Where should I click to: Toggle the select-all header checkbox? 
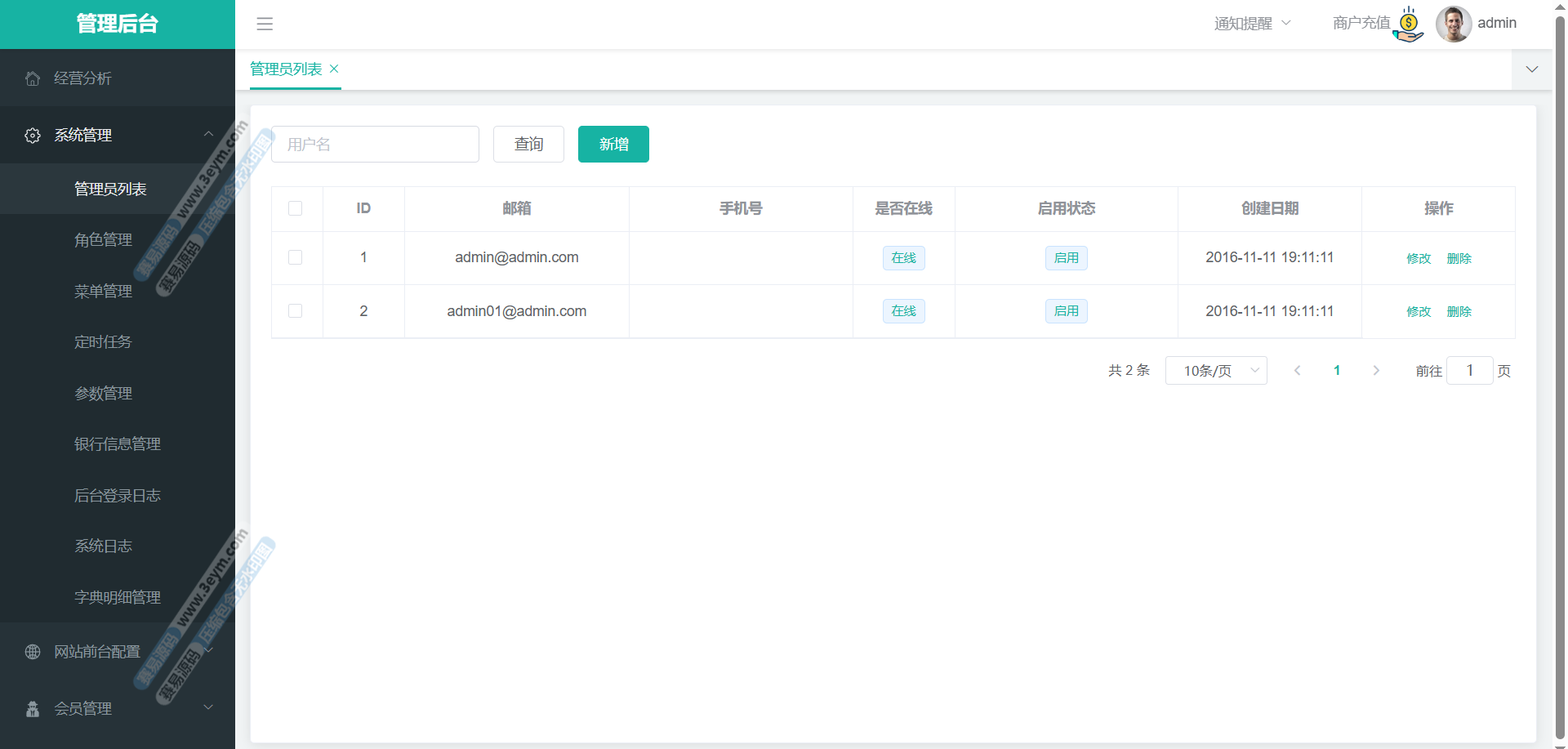point(296,208)
